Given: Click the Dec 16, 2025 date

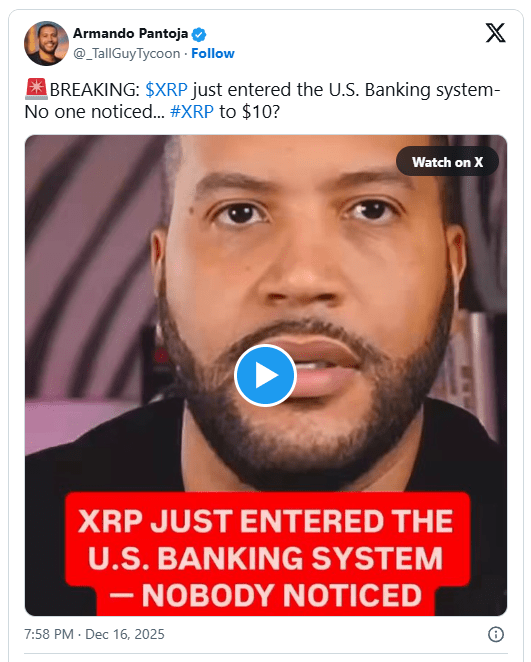Looking at the screenshot, I should click(x=125, y=634).
